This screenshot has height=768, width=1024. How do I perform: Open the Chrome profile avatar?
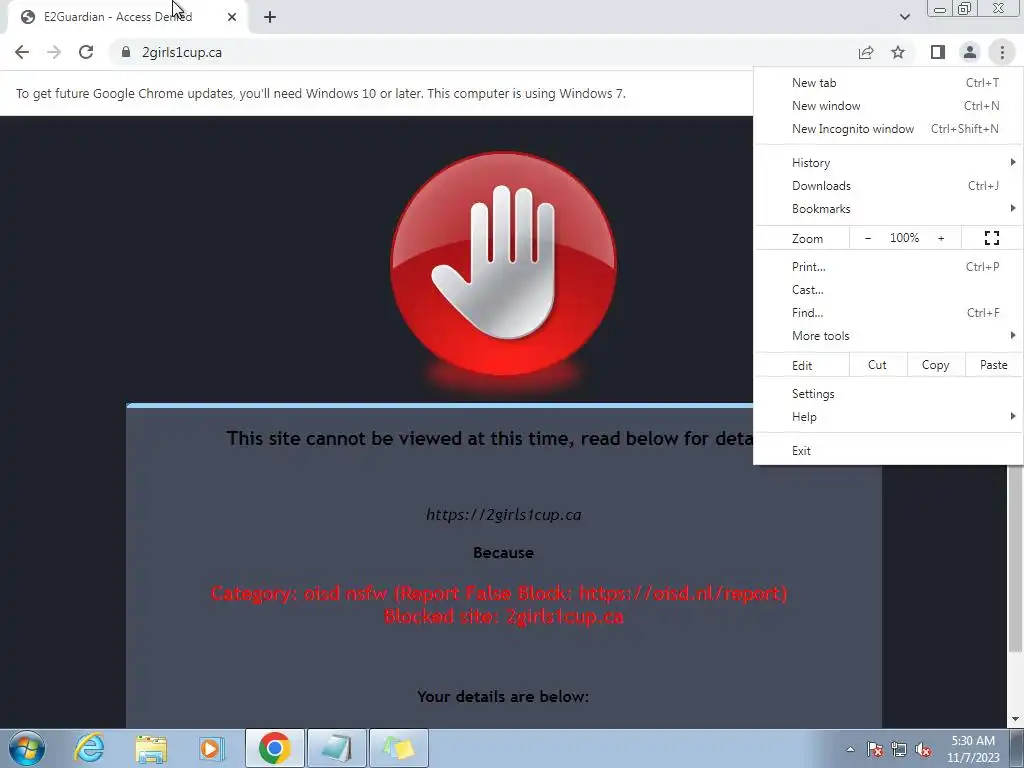[970, 52]
